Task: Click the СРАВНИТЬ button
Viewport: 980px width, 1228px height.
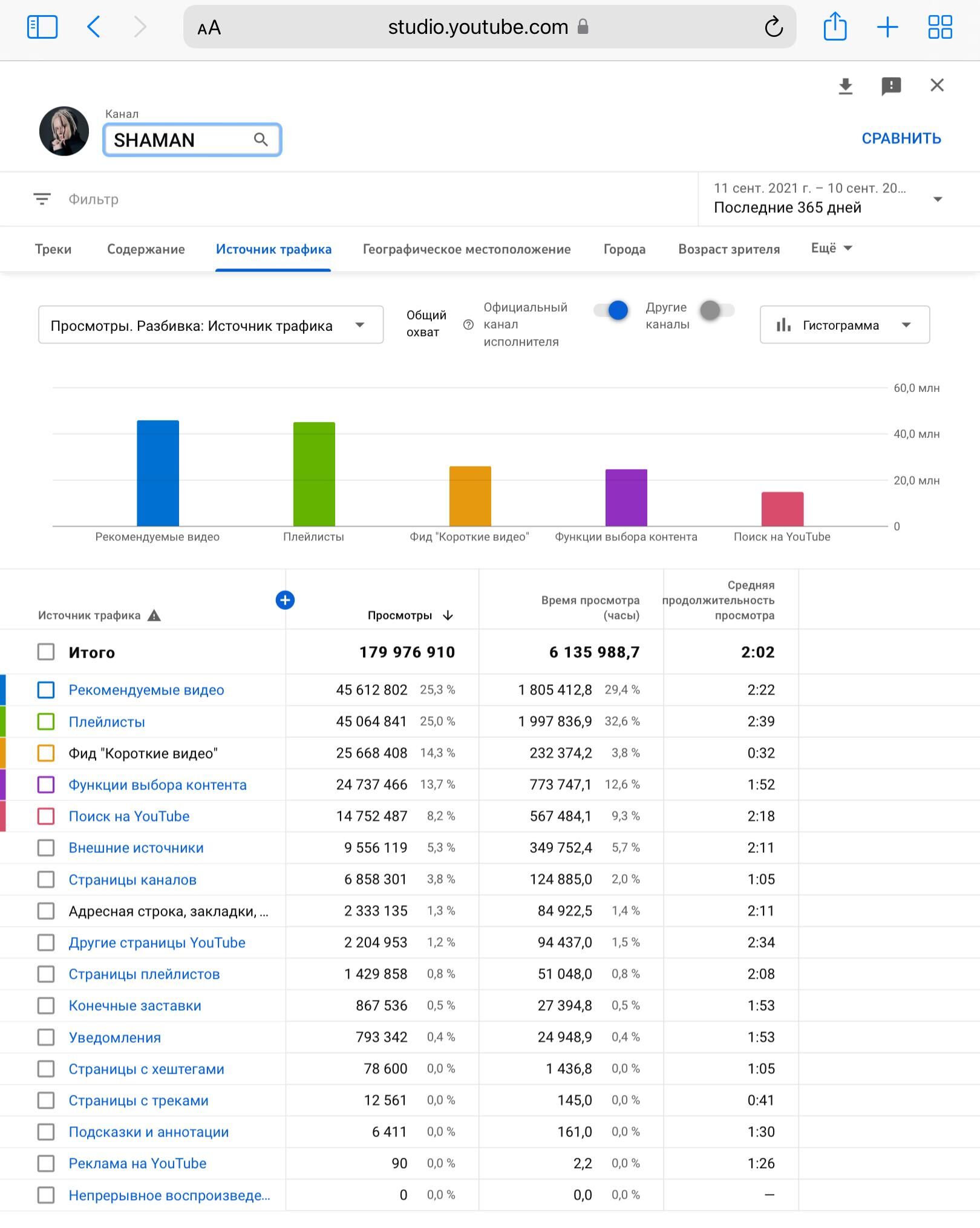Action: [x=901, y=139]
